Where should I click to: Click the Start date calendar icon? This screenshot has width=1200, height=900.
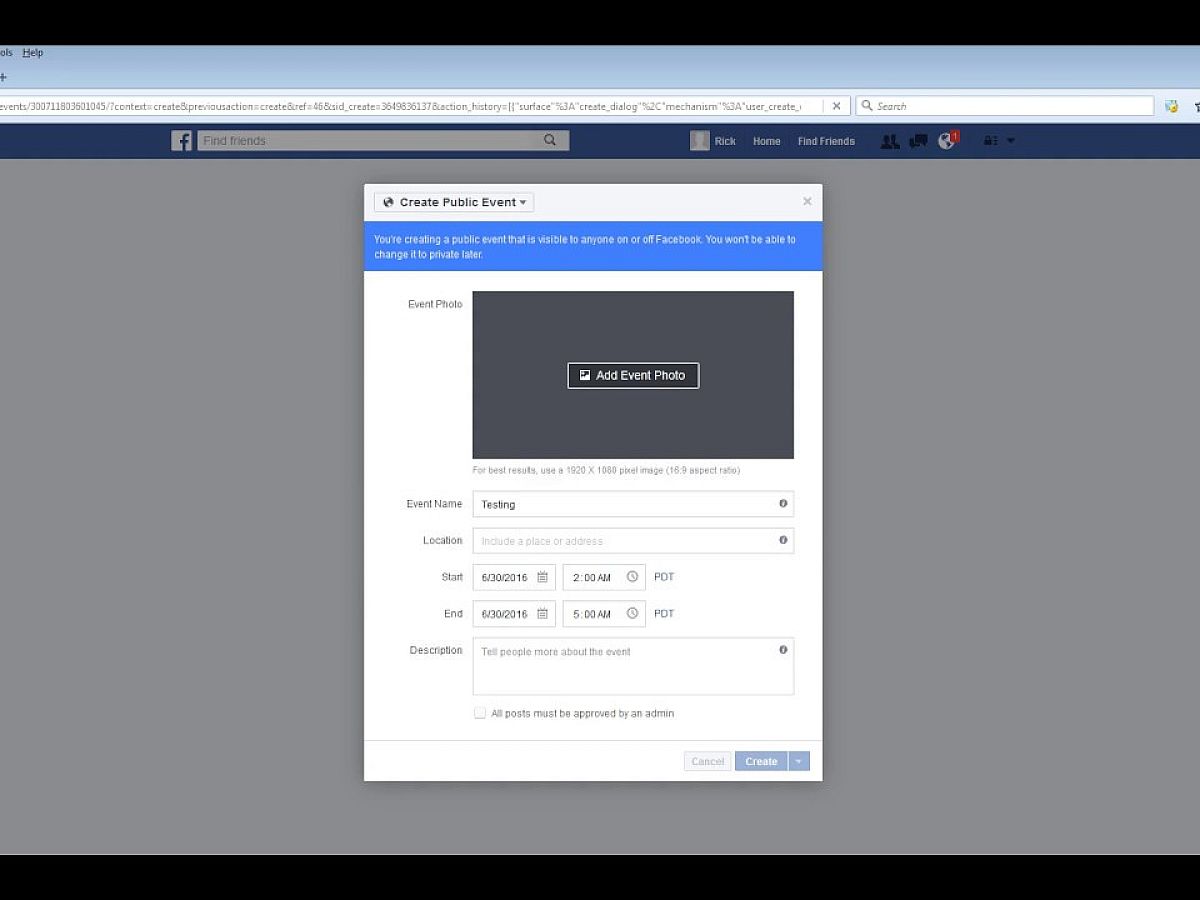pyautogui.click(x=542, y=577)
